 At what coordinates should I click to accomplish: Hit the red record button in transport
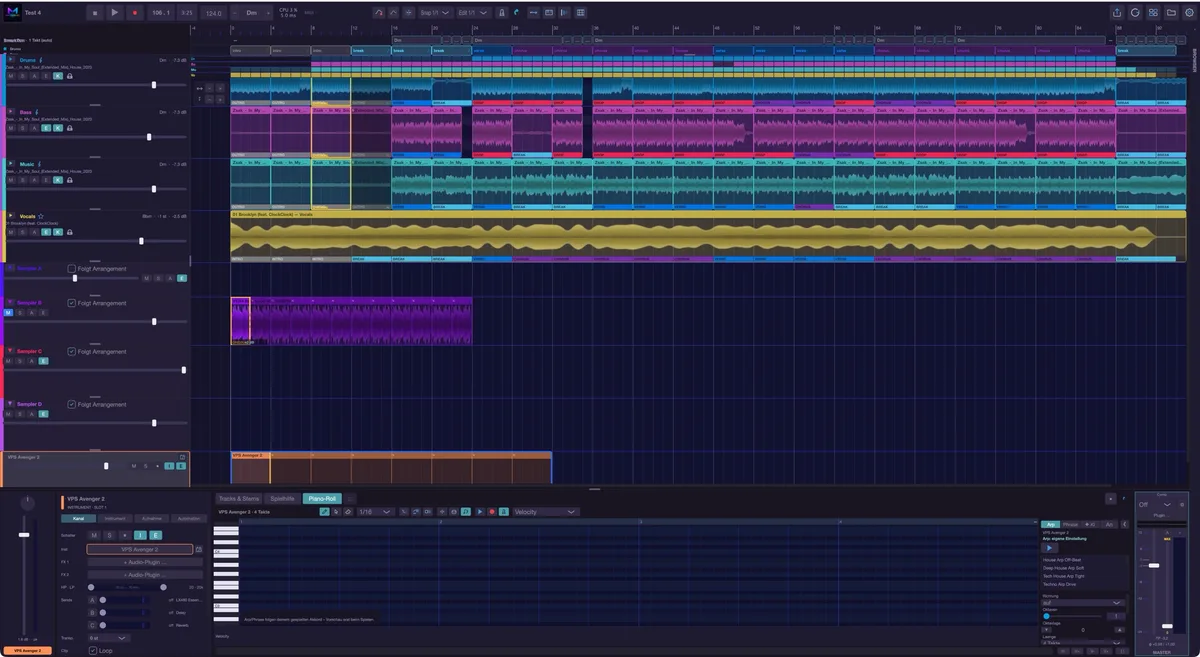(134, 12)
